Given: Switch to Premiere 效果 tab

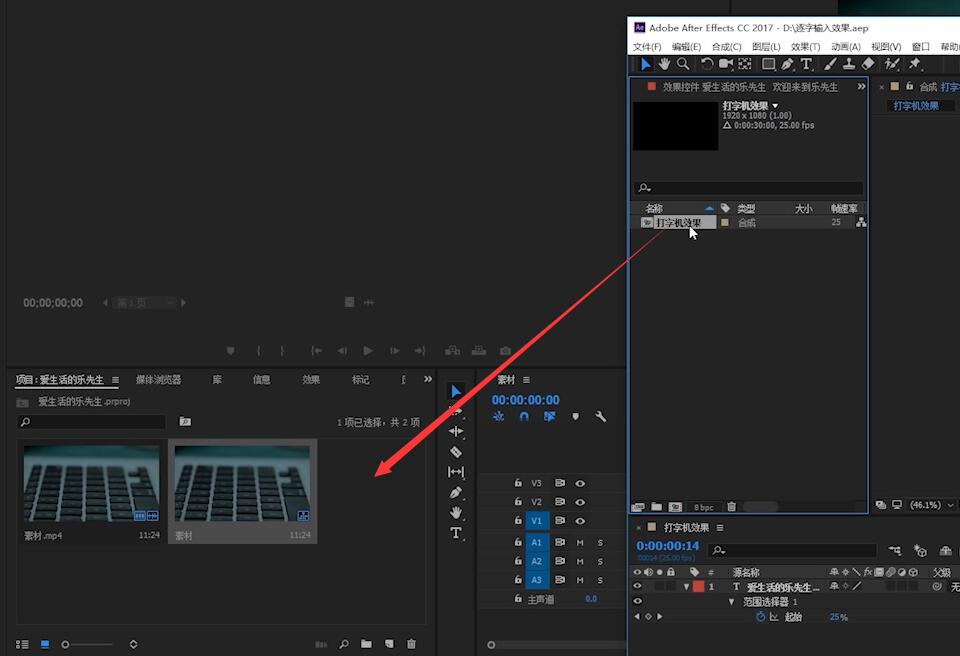Looking at the screenshot, I should (x=311, y=380).
